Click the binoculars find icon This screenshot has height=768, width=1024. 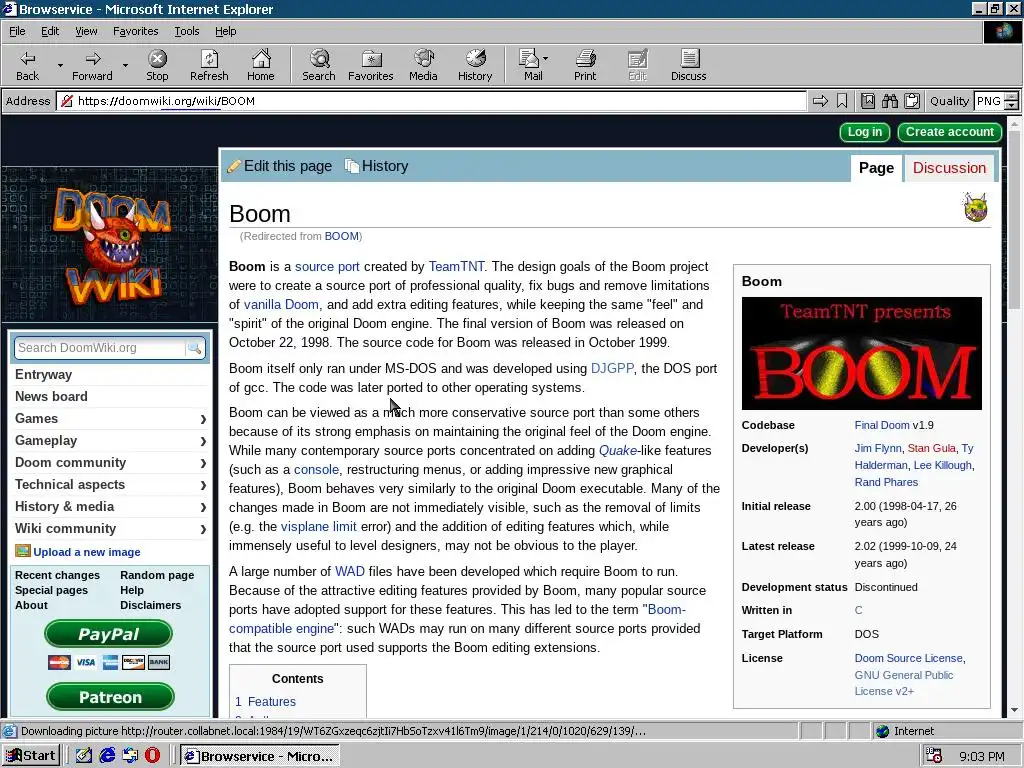889,101
